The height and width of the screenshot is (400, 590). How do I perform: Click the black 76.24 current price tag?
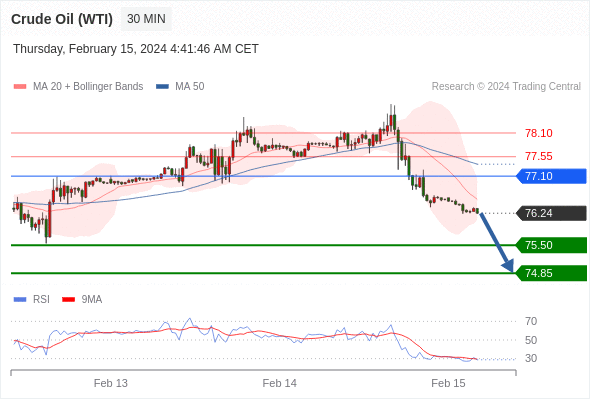coord(551,213)
